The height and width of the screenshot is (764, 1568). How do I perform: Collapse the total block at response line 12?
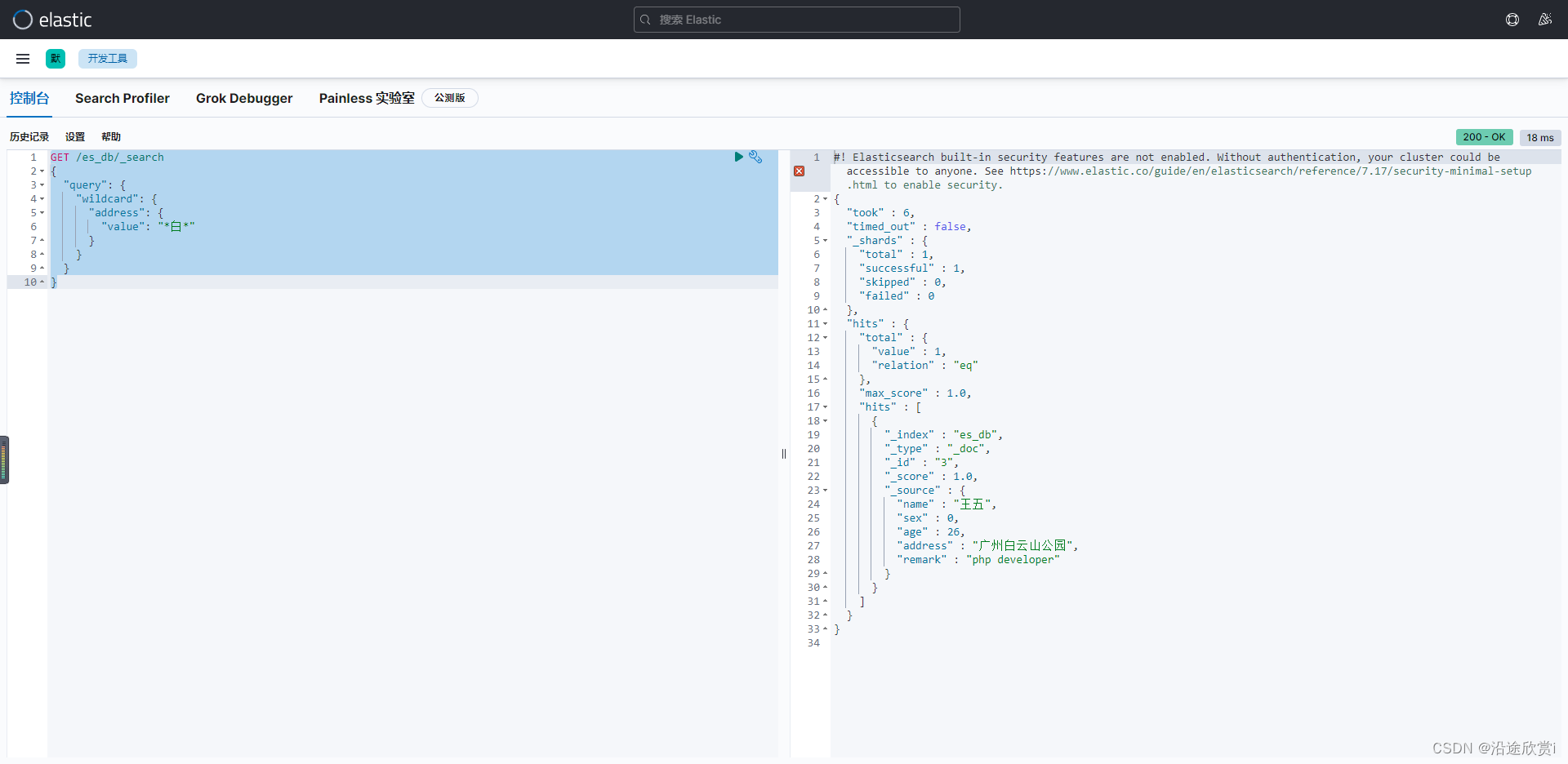[x=825, y=338]
